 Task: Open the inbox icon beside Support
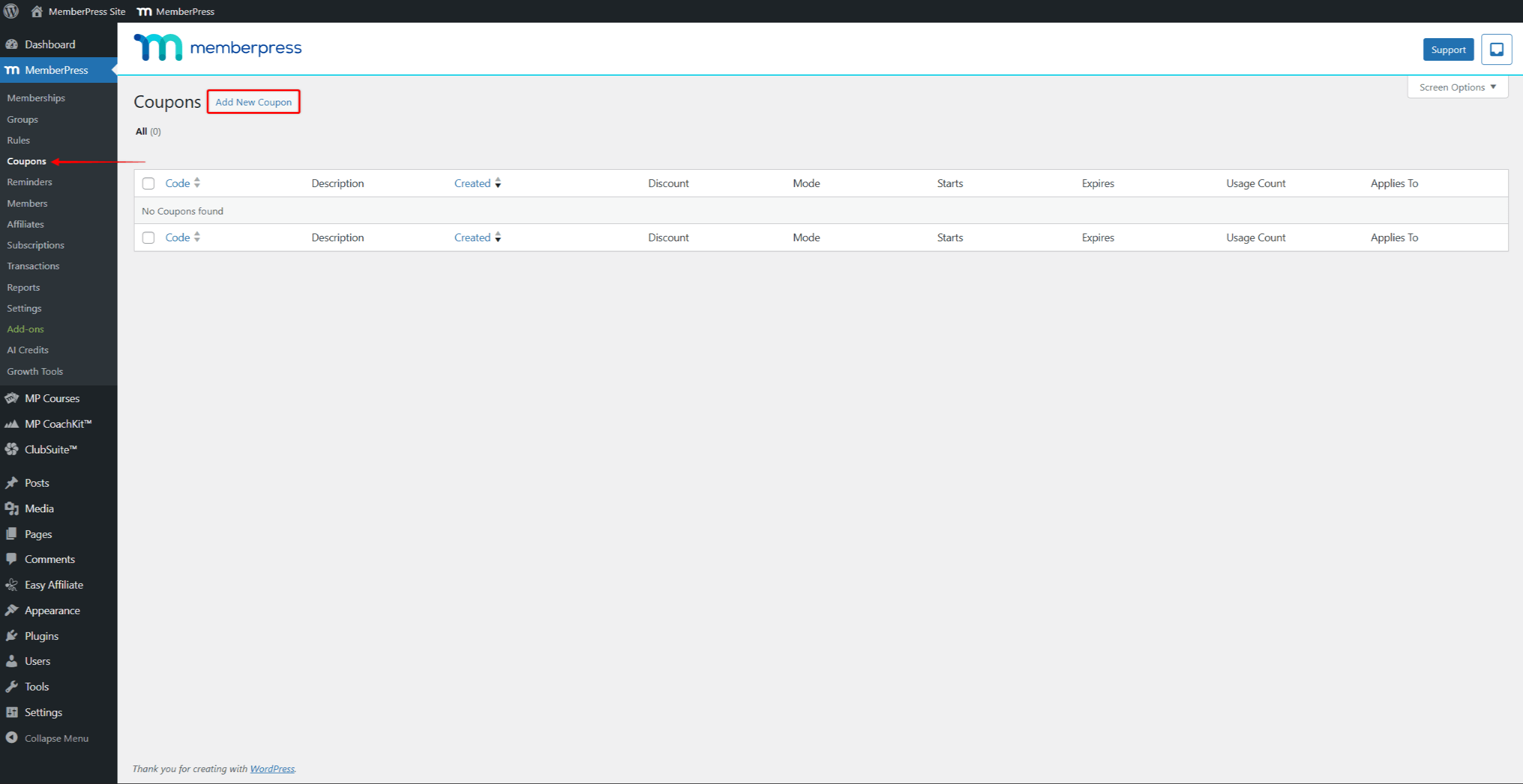click(x=1496, y=49)
